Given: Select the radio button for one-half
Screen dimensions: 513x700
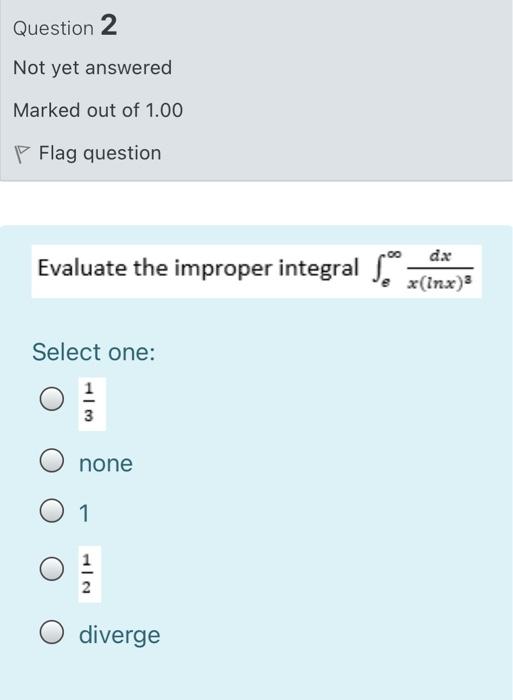Looking at the screenshot, I should tap(52, 568).
